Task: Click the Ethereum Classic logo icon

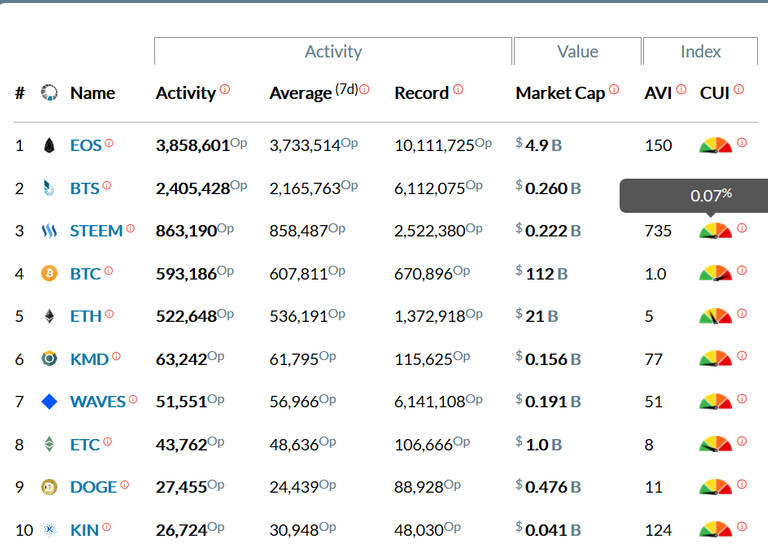Action: pyautogui.click(x=49, y=445)
